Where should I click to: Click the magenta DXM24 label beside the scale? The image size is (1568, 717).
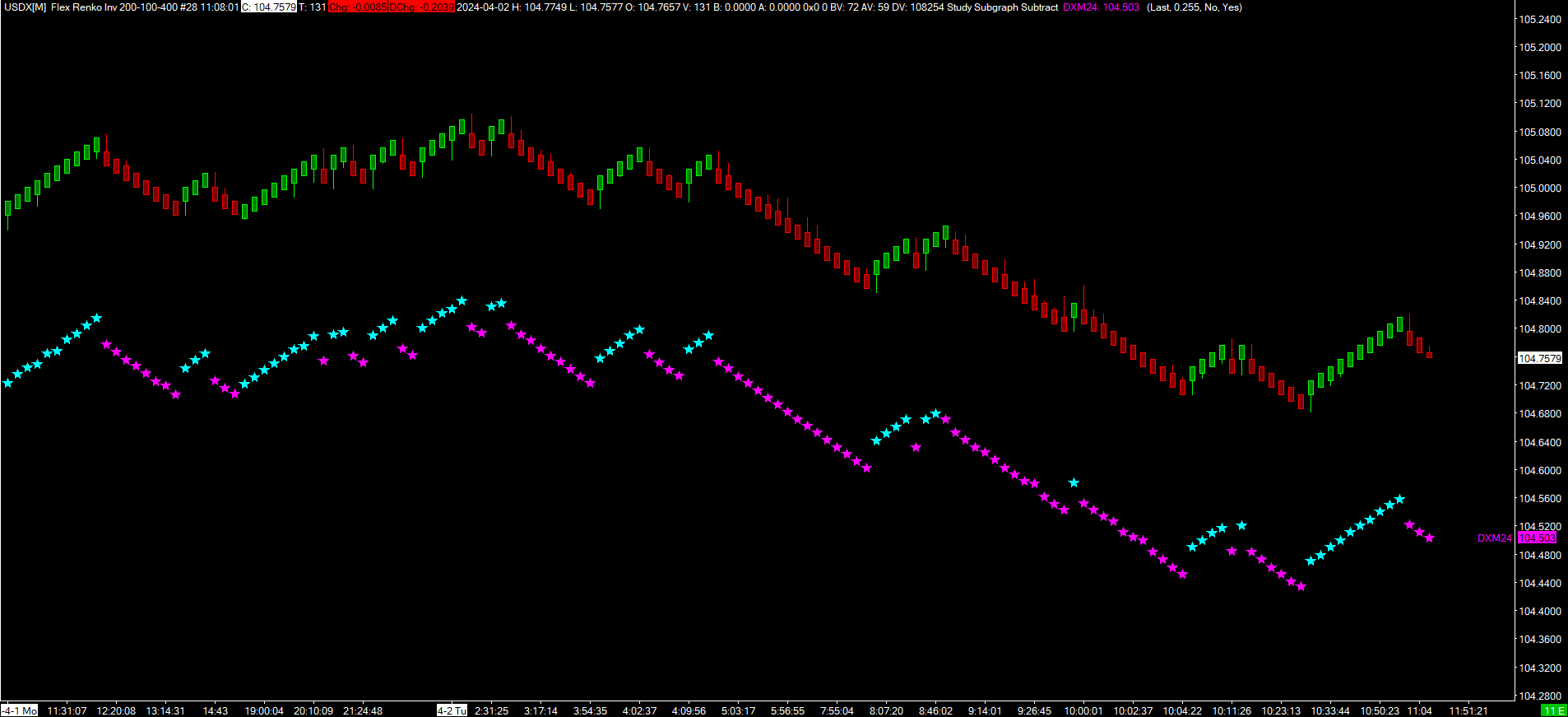point(1494,538)
